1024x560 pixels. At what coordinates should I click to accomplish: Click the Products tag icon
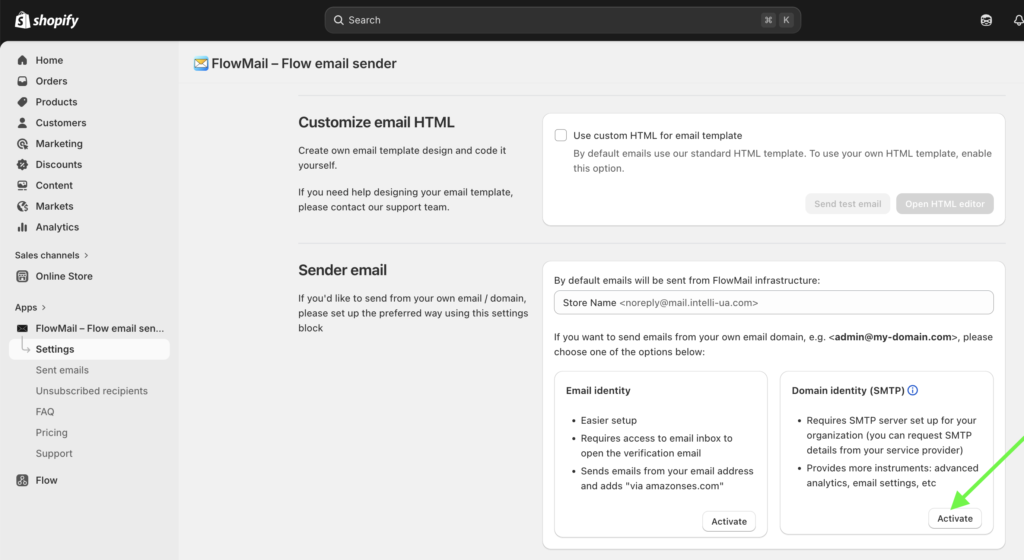pyautogui.click(x=22, y=102)
